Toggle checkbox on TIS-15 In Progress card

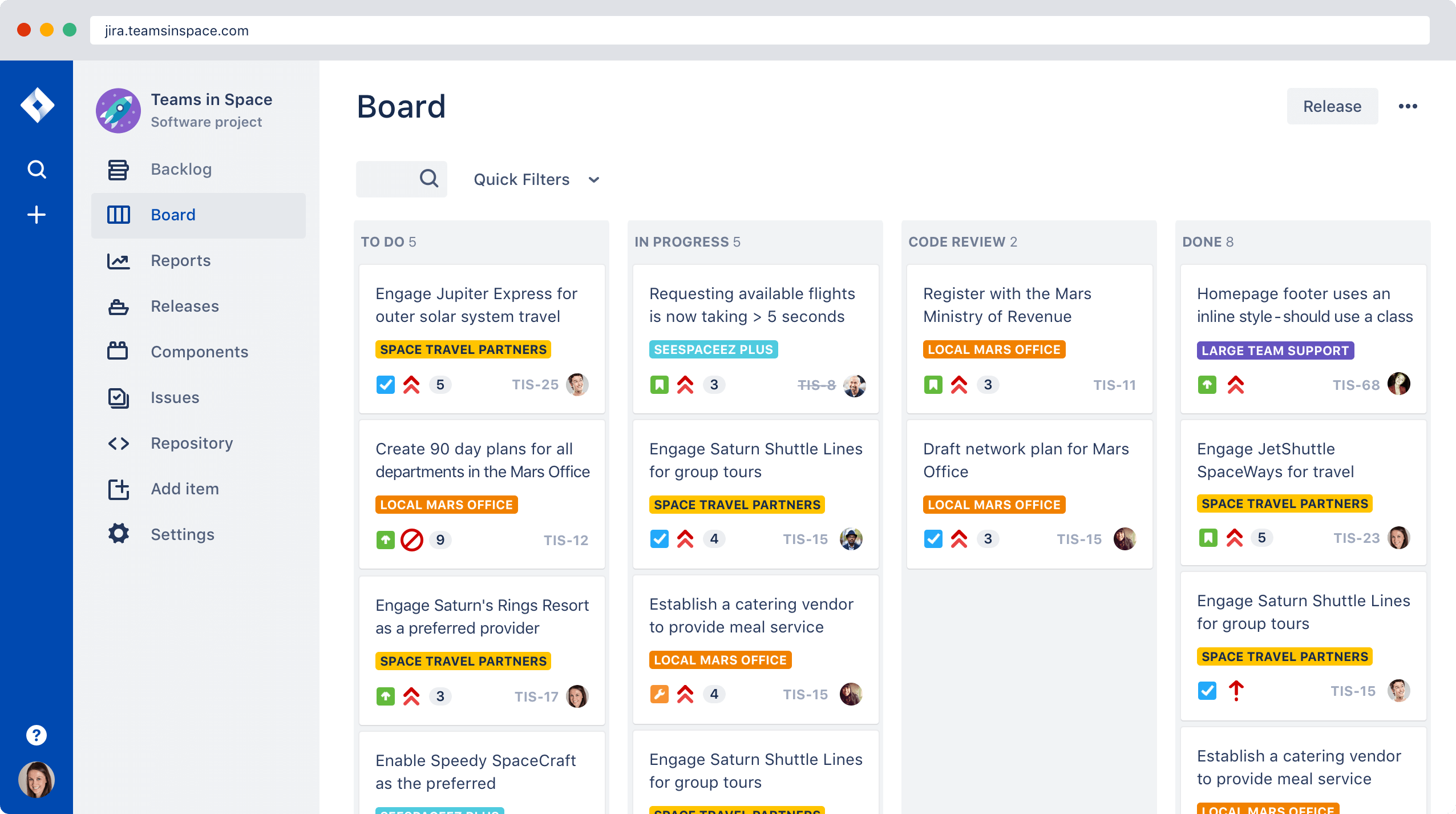point(659,539)
